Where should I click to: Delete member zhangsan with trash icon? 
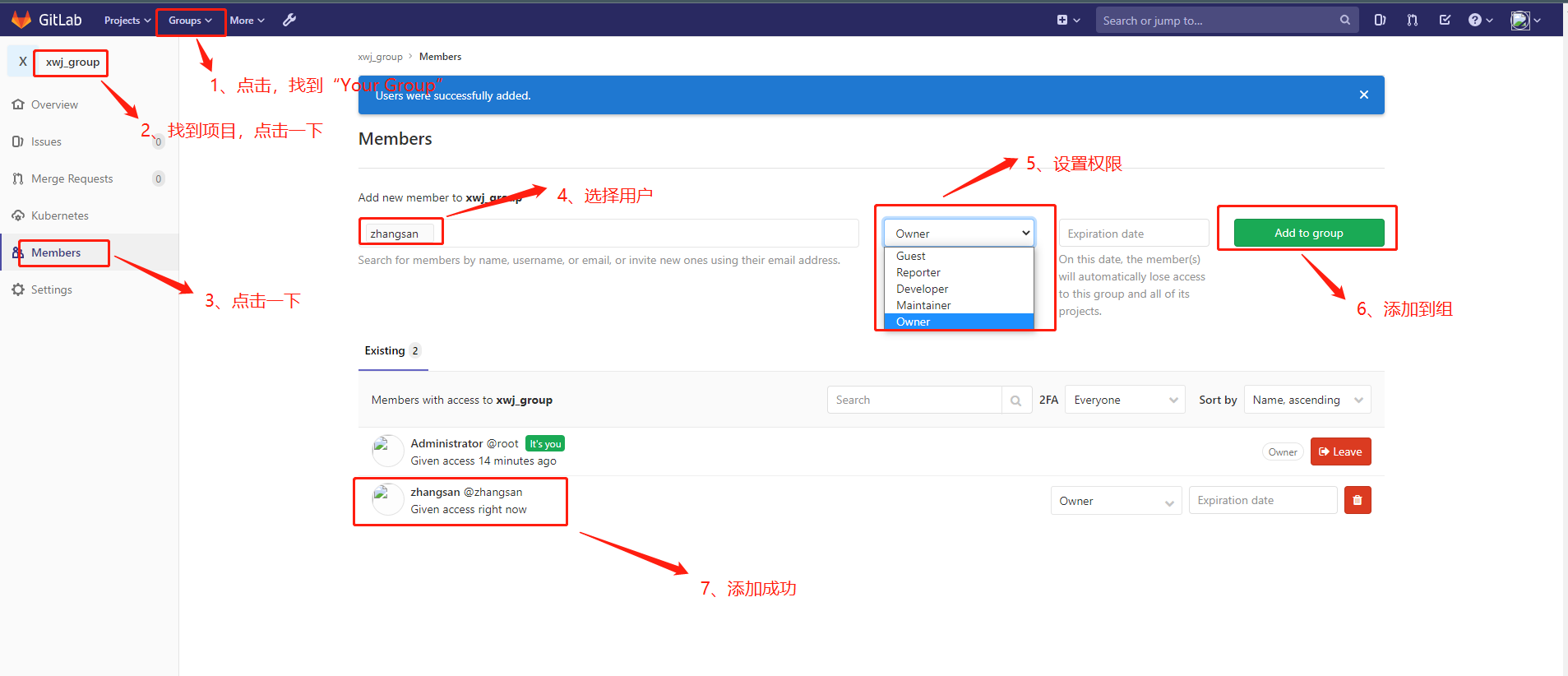click(1358, 500)
